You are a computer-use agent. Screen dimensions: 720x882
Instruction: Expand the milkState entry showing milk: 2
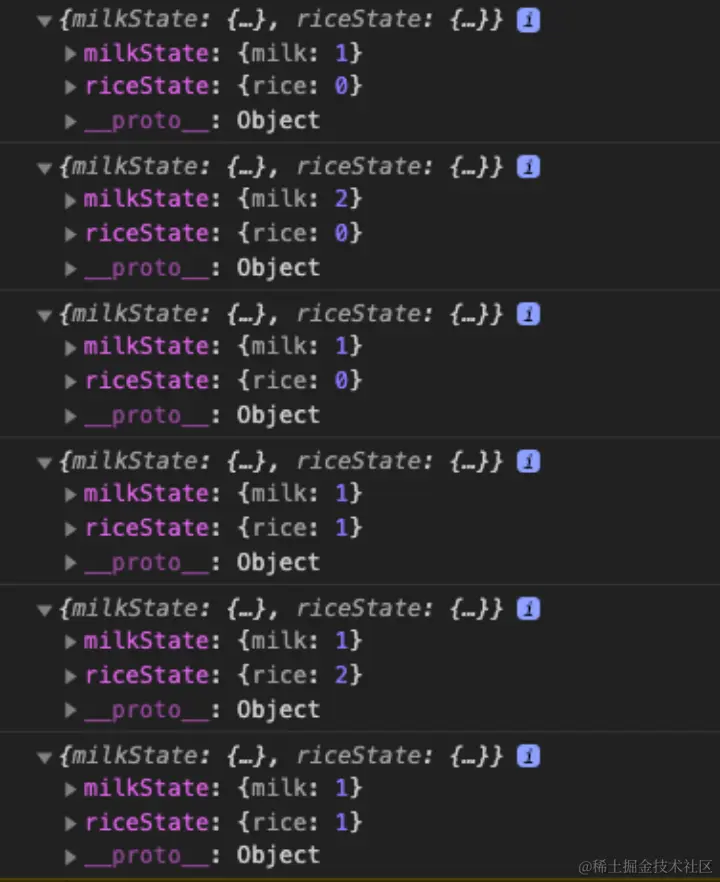pyautogui.click(x=70, y=200)
